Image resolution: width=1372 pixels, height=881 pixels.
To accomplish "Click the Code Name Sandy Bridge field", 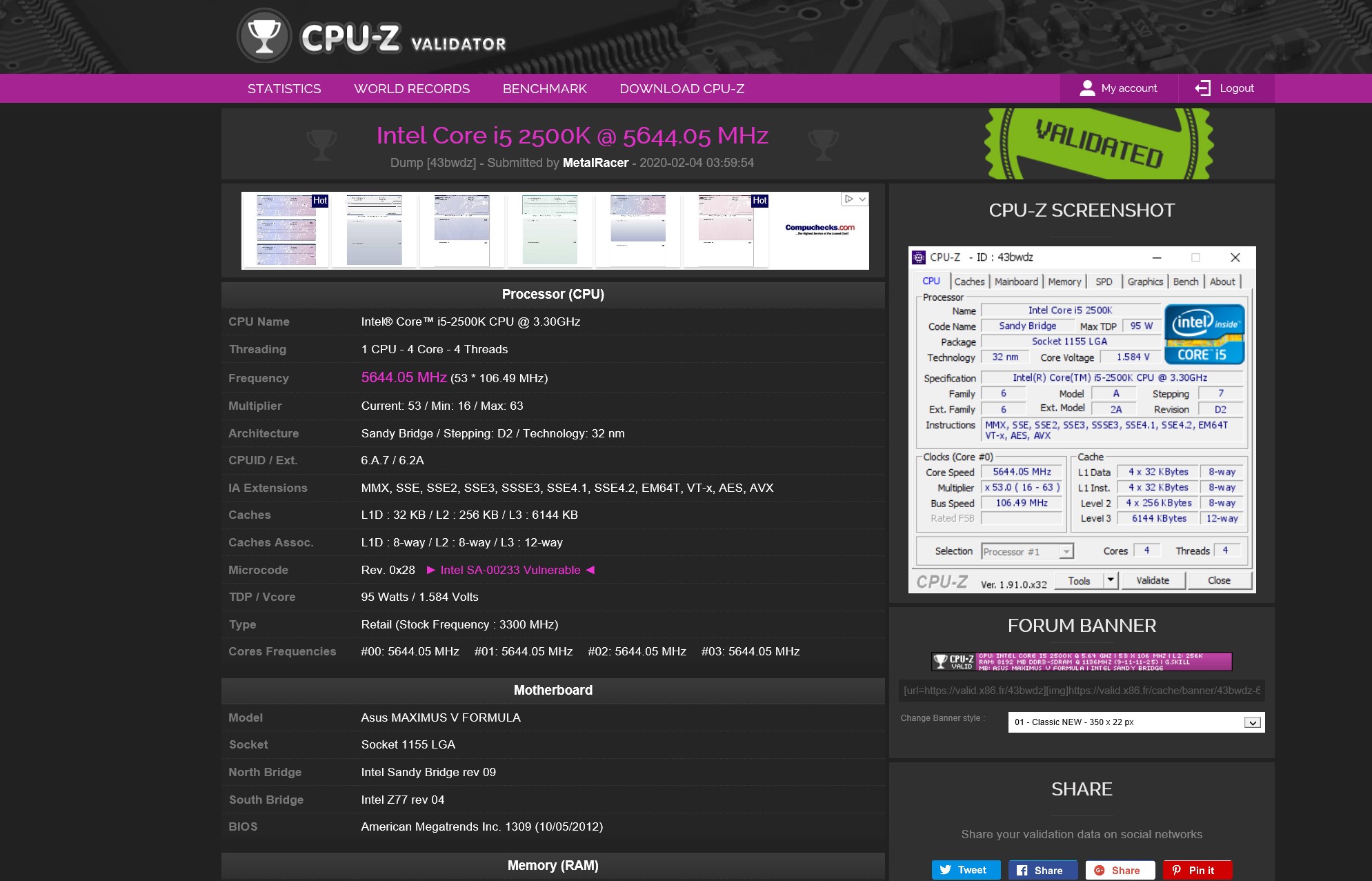I will tap(1027, 326).
